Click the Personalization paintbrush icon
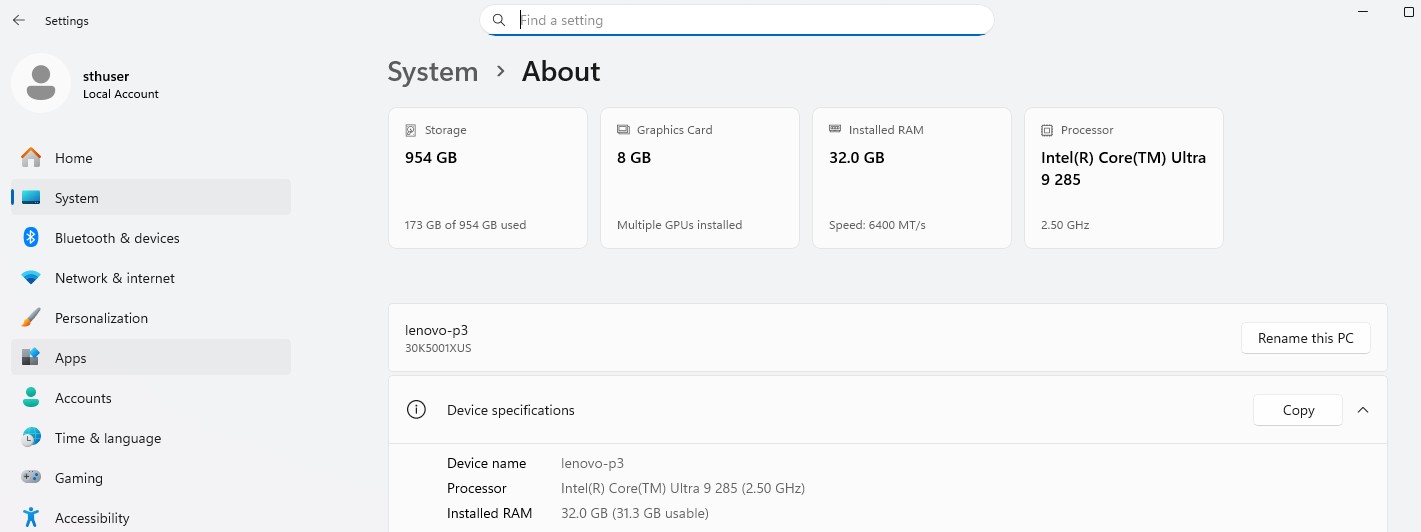The height and width of the screenshot is (532, 1421). tap(31, 318)
